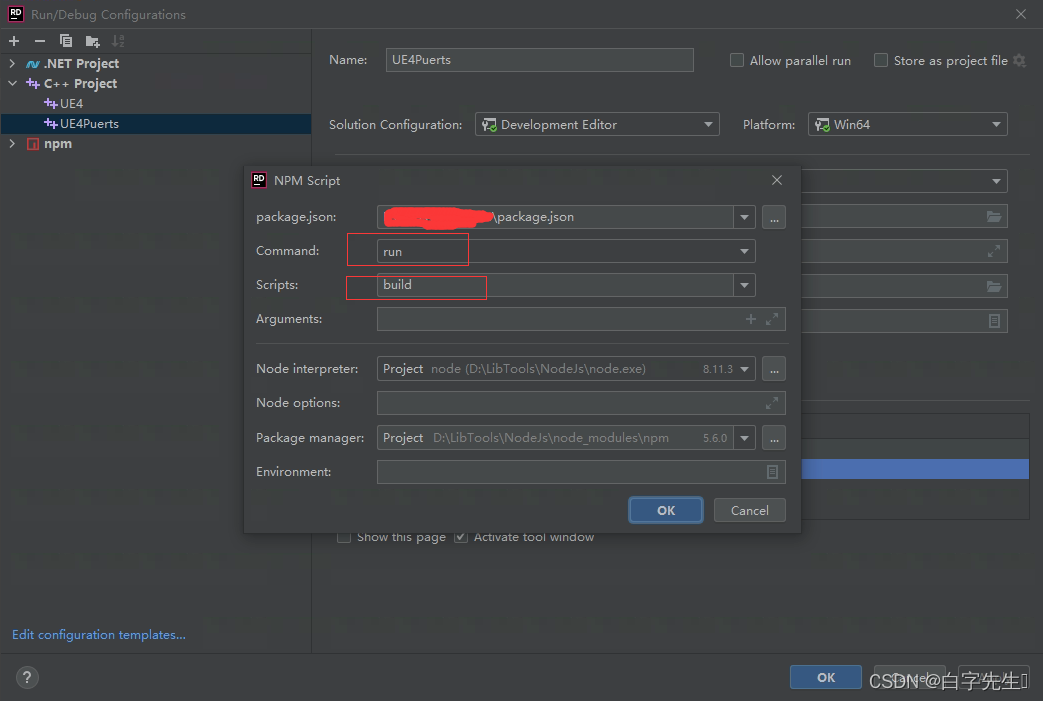This screenshot has height=701, width=1043.
Task: Copy the selected configuration
Action: pyautogui.click(x=66, y=41)
